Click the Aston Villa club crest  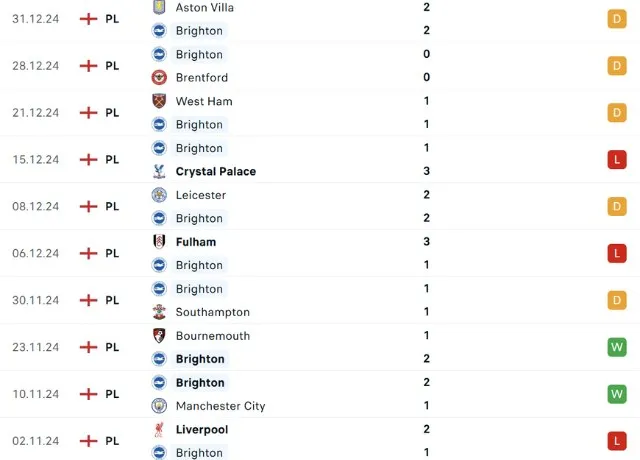(x=159, y=7)
